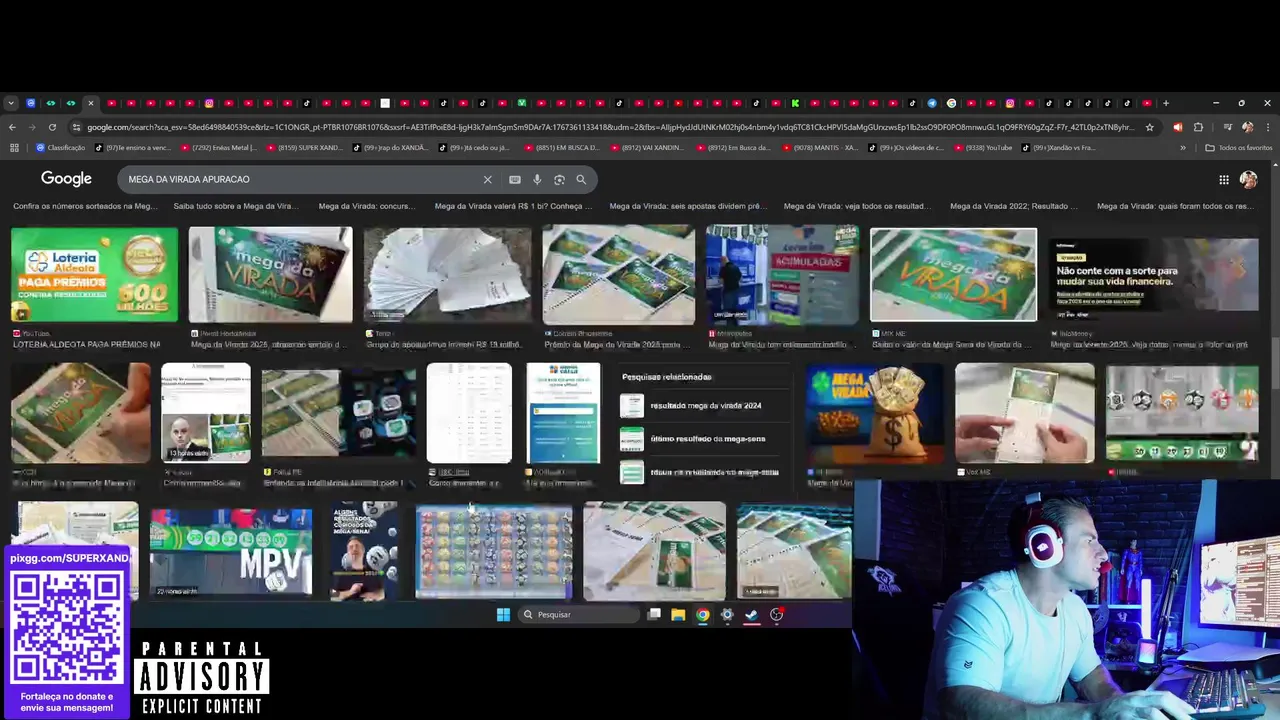Open the Mega Virada money bag thumbnail

coord(875,412)
